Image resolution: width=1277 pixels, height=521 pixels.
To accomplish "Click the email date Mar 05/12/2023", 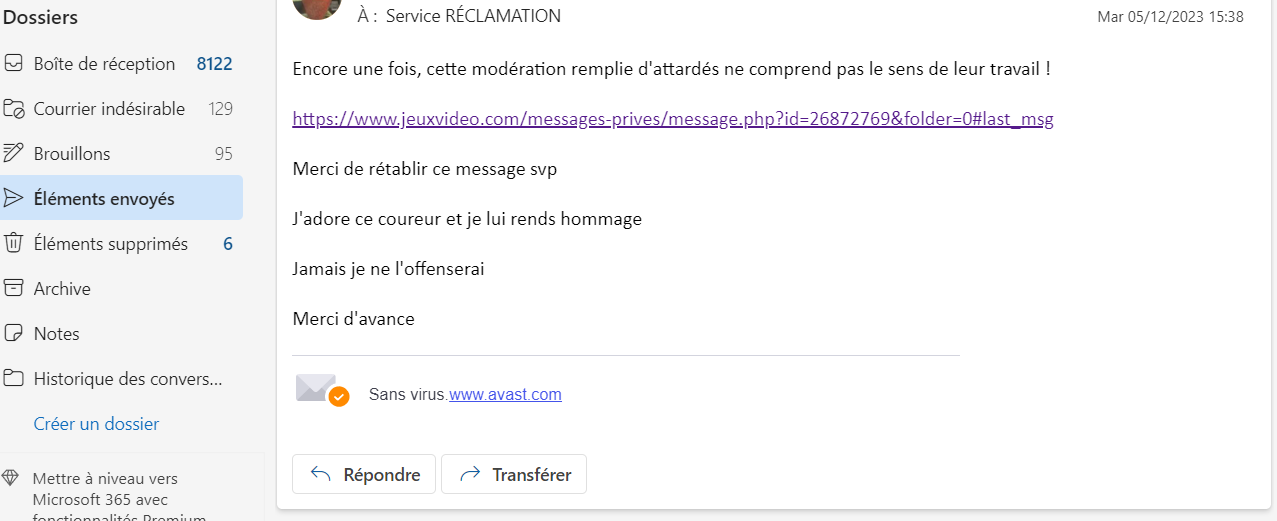I will pos(1170,17).
